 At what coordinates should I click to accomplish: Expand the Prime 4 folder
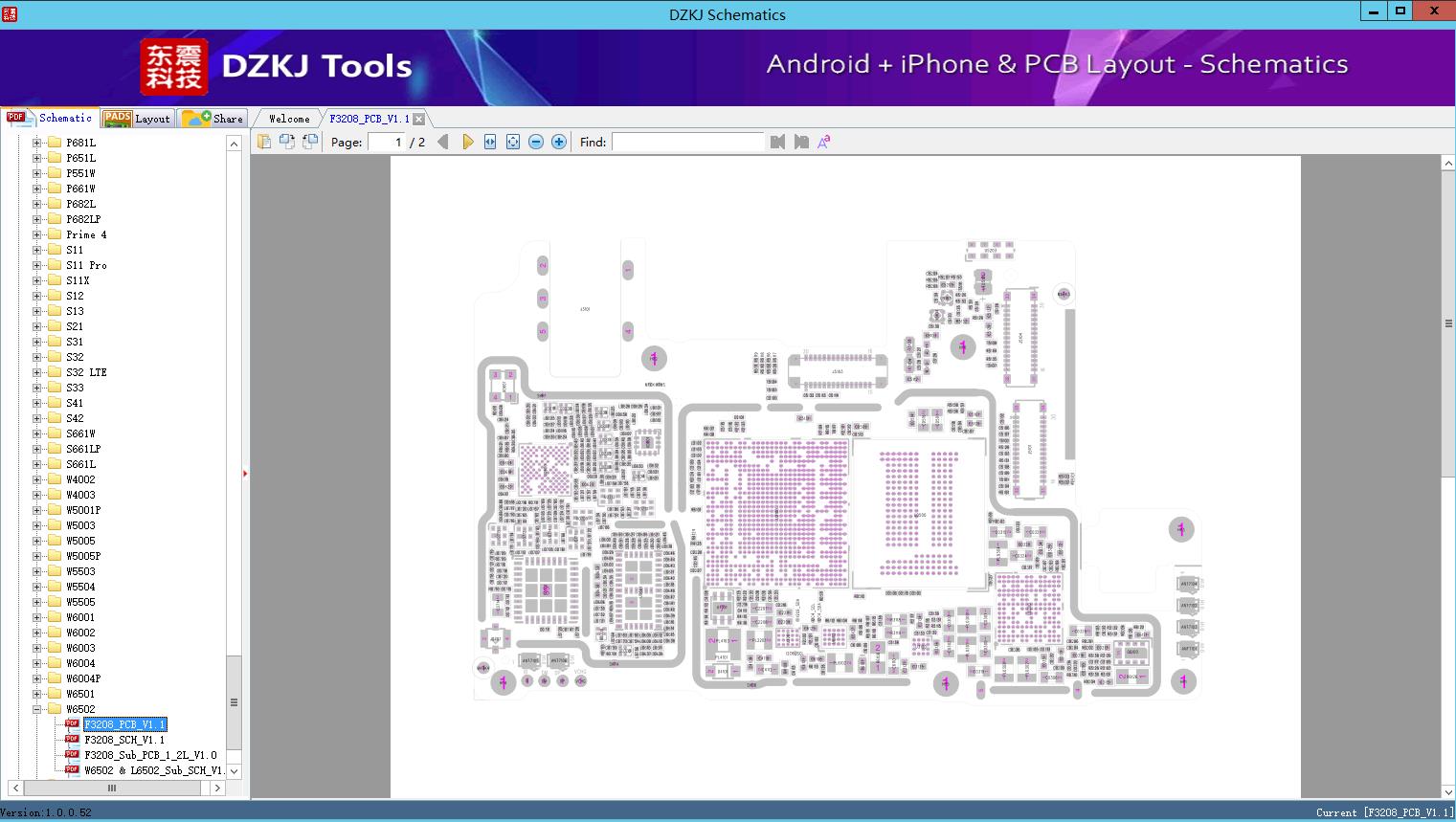pos(36,234)
